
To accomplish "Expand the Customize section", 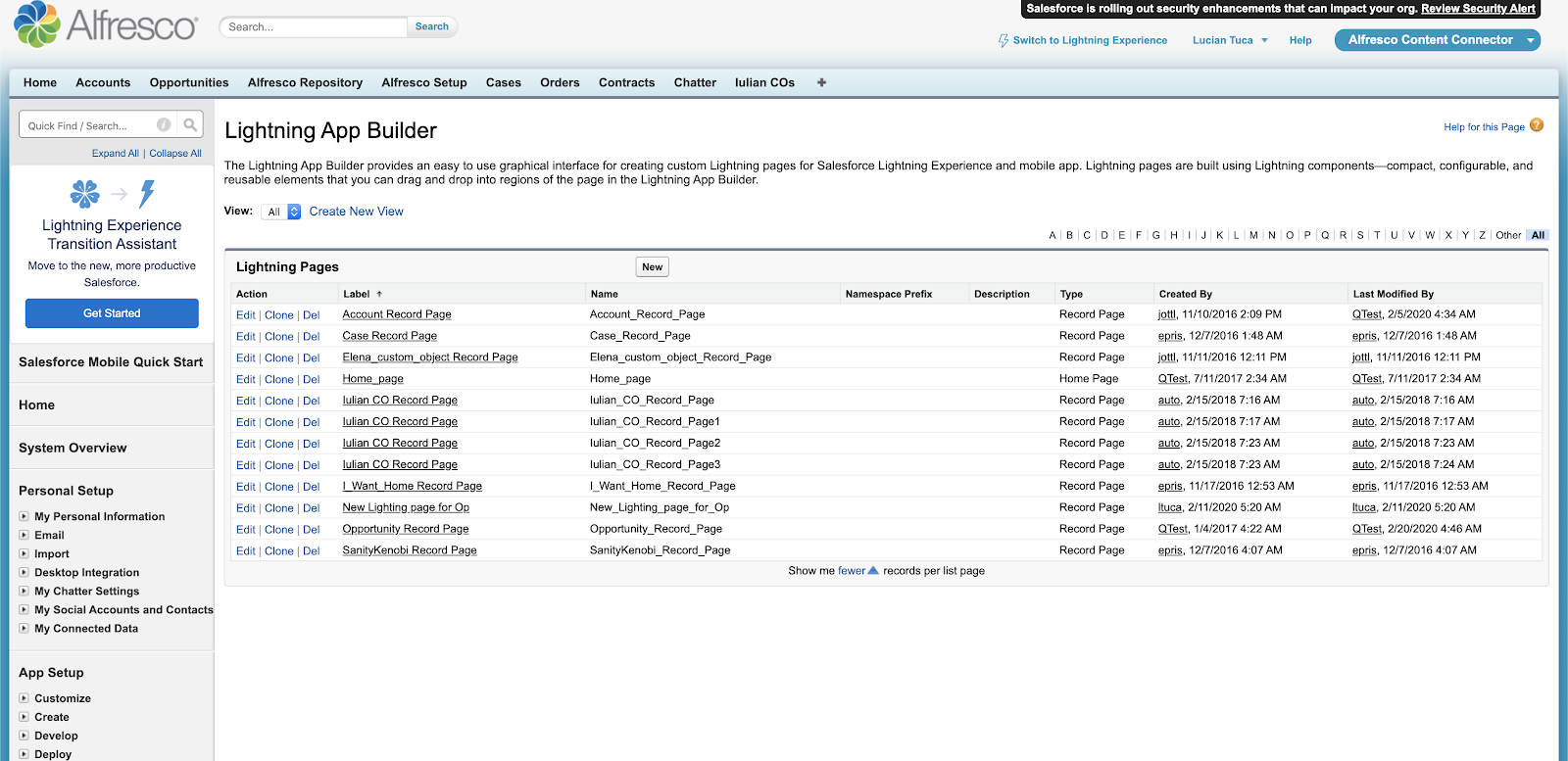I will click(24, 698).
